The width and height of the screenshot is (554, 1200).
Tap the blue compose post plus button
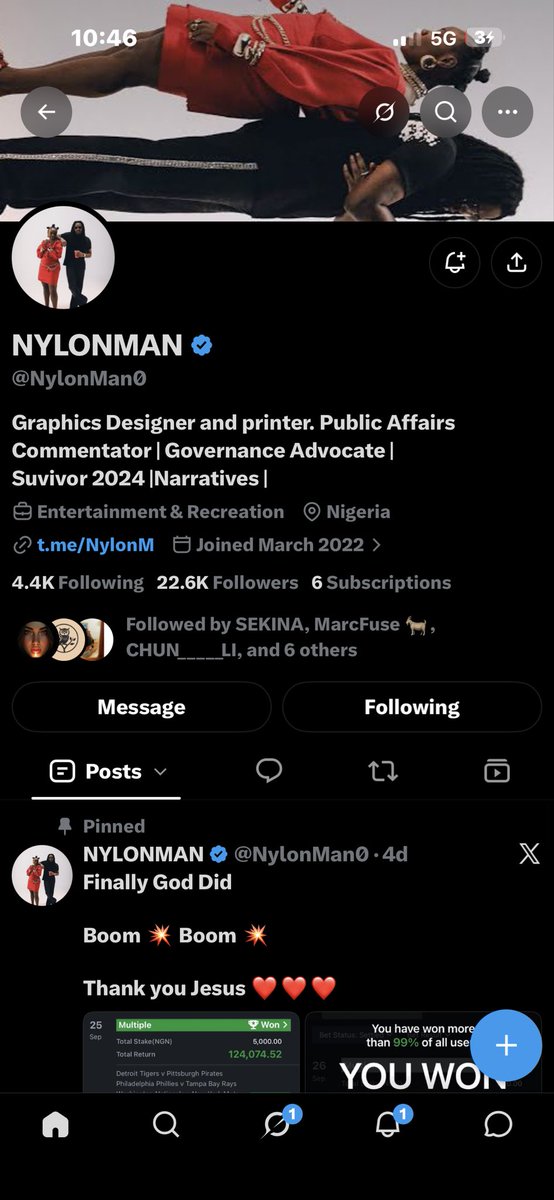(506, 1045)
